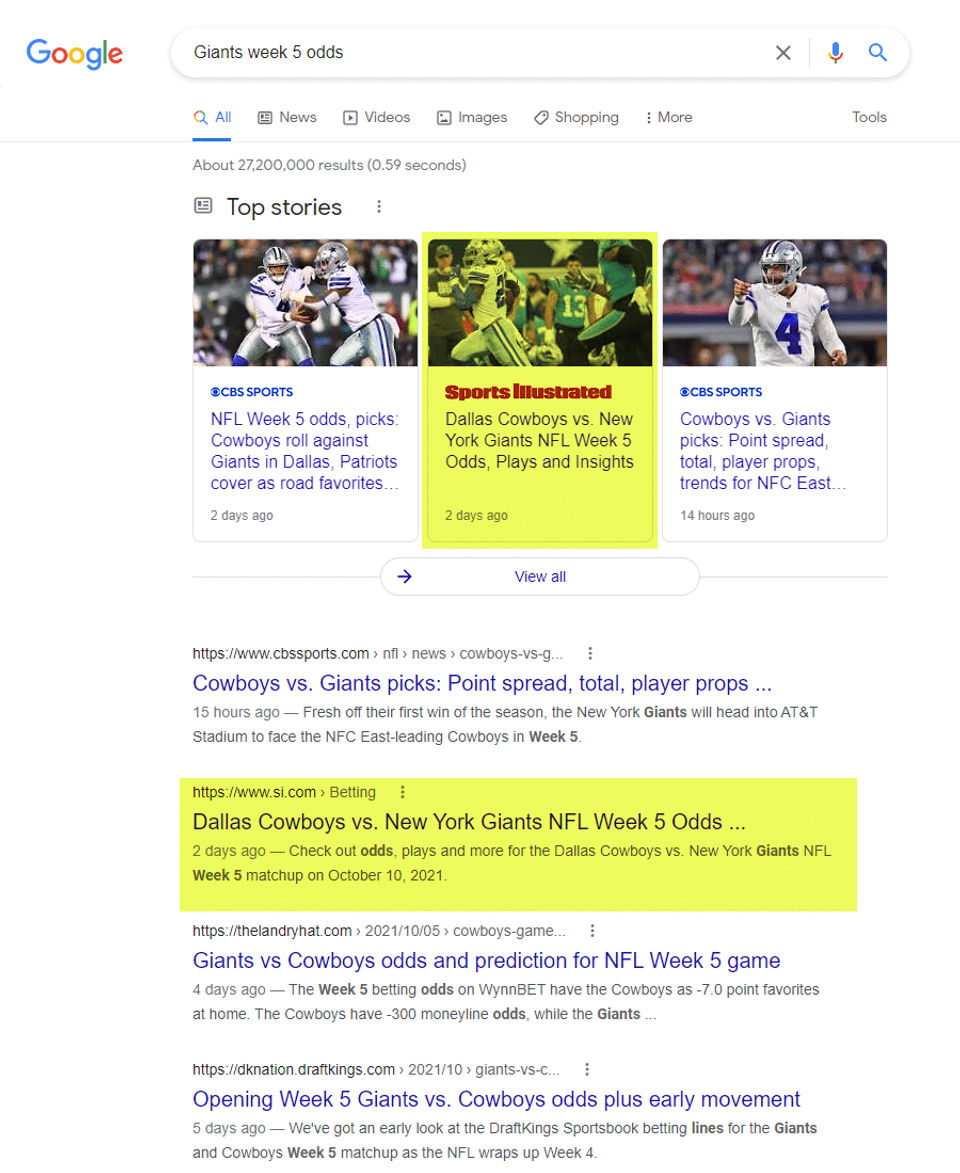Select the All results tab

point(212,117)
